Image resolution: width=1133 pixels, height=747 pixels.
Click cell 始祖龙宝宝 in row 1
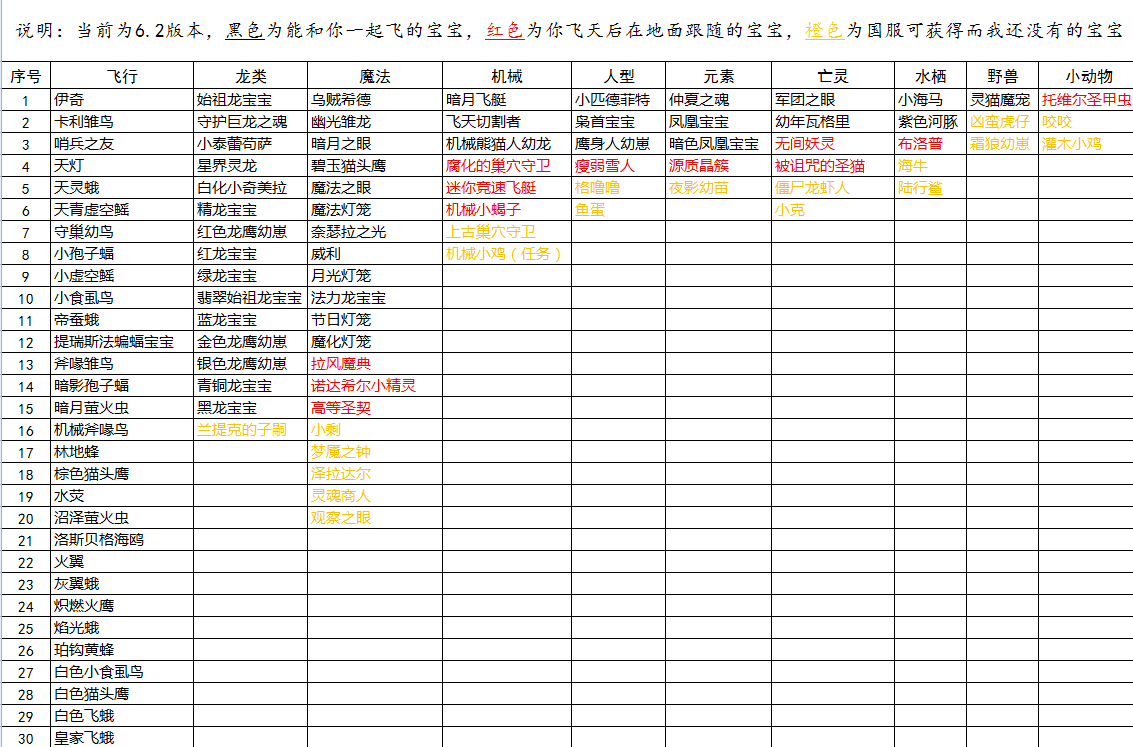click(251, 100)
